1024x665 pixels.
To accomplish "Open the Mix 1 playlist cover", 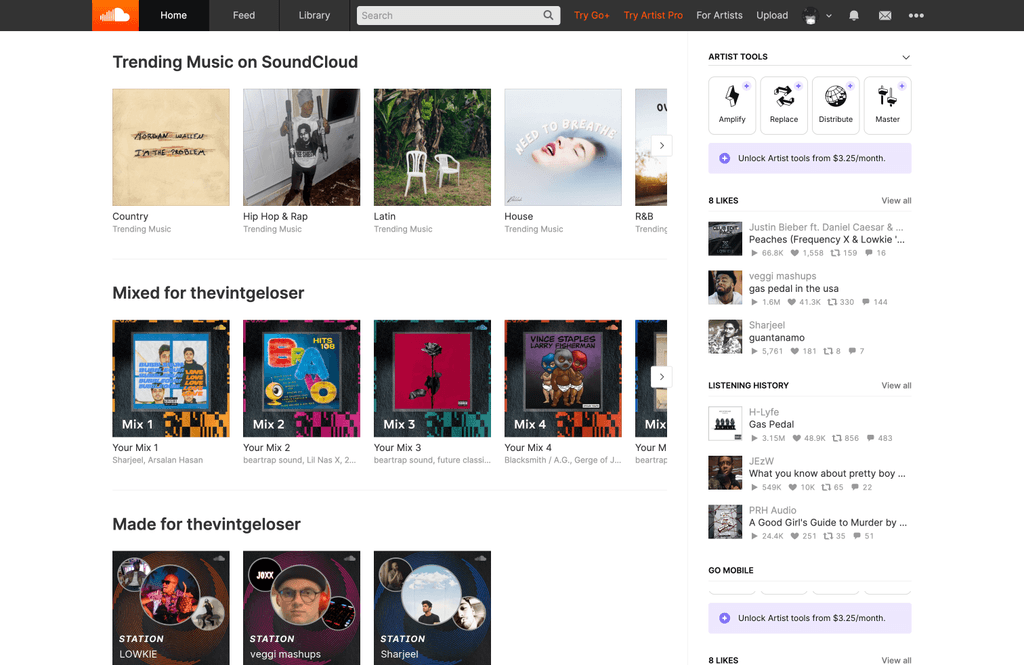I will [171, 378].
